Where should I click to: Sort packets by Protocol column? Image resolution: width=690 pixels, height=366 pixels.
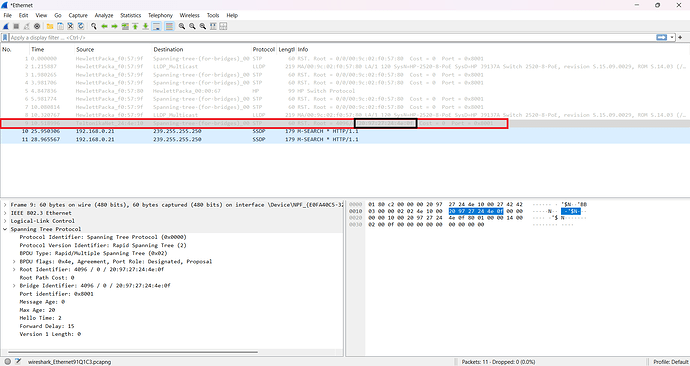click(x=264, y=50)
